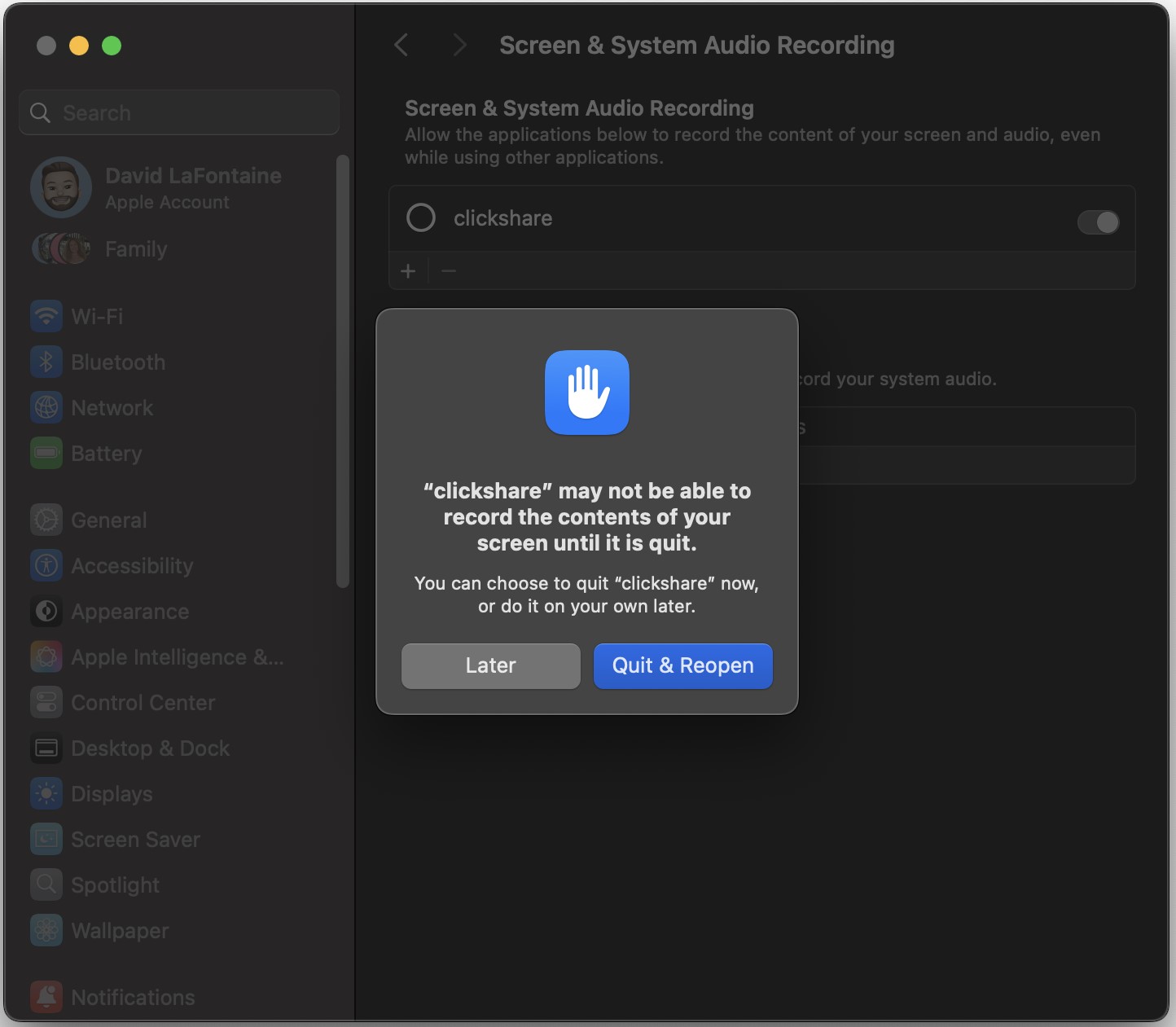The height and width of the screenshot is (1027, 1176).
Task: Click the clickshare name in the list
Action: (502, 218)
